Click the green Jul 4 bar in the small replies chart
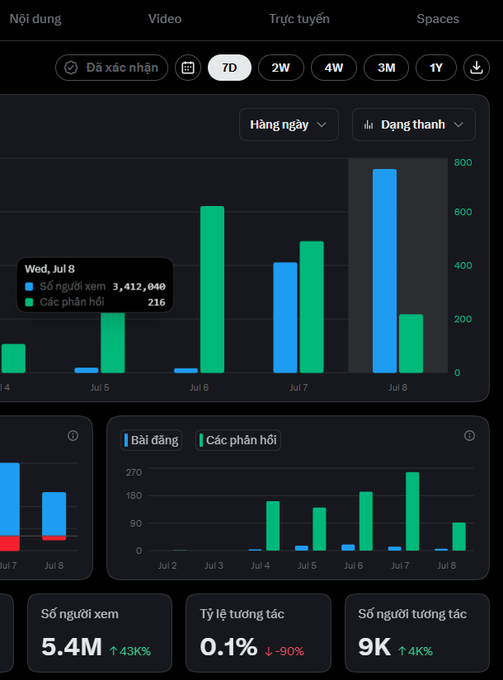503x680 pixels. pos(273,526)
